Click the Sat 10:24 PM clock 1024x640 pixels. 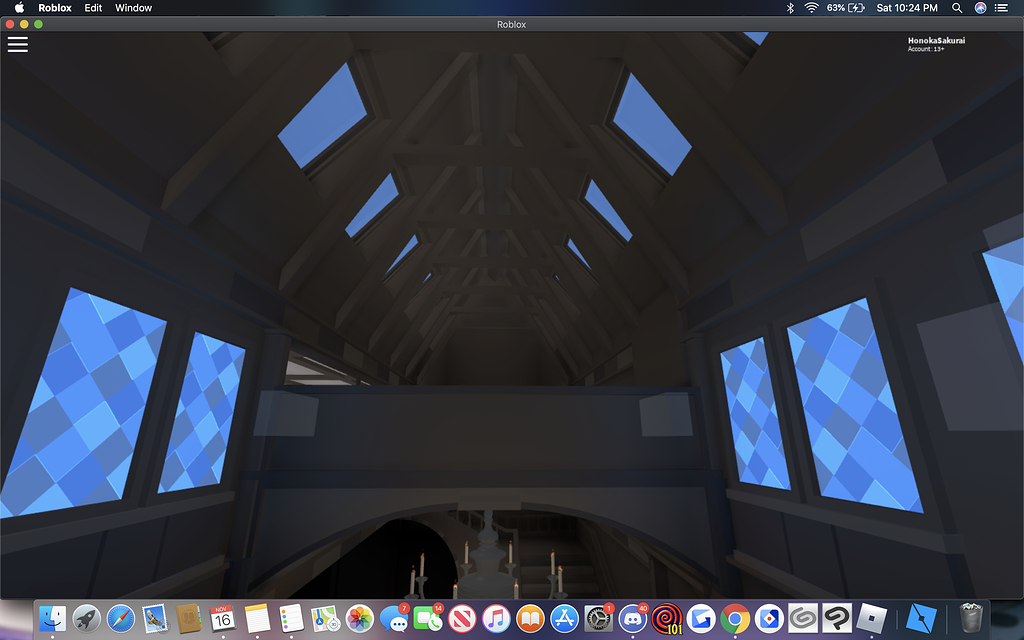[907, 8]
